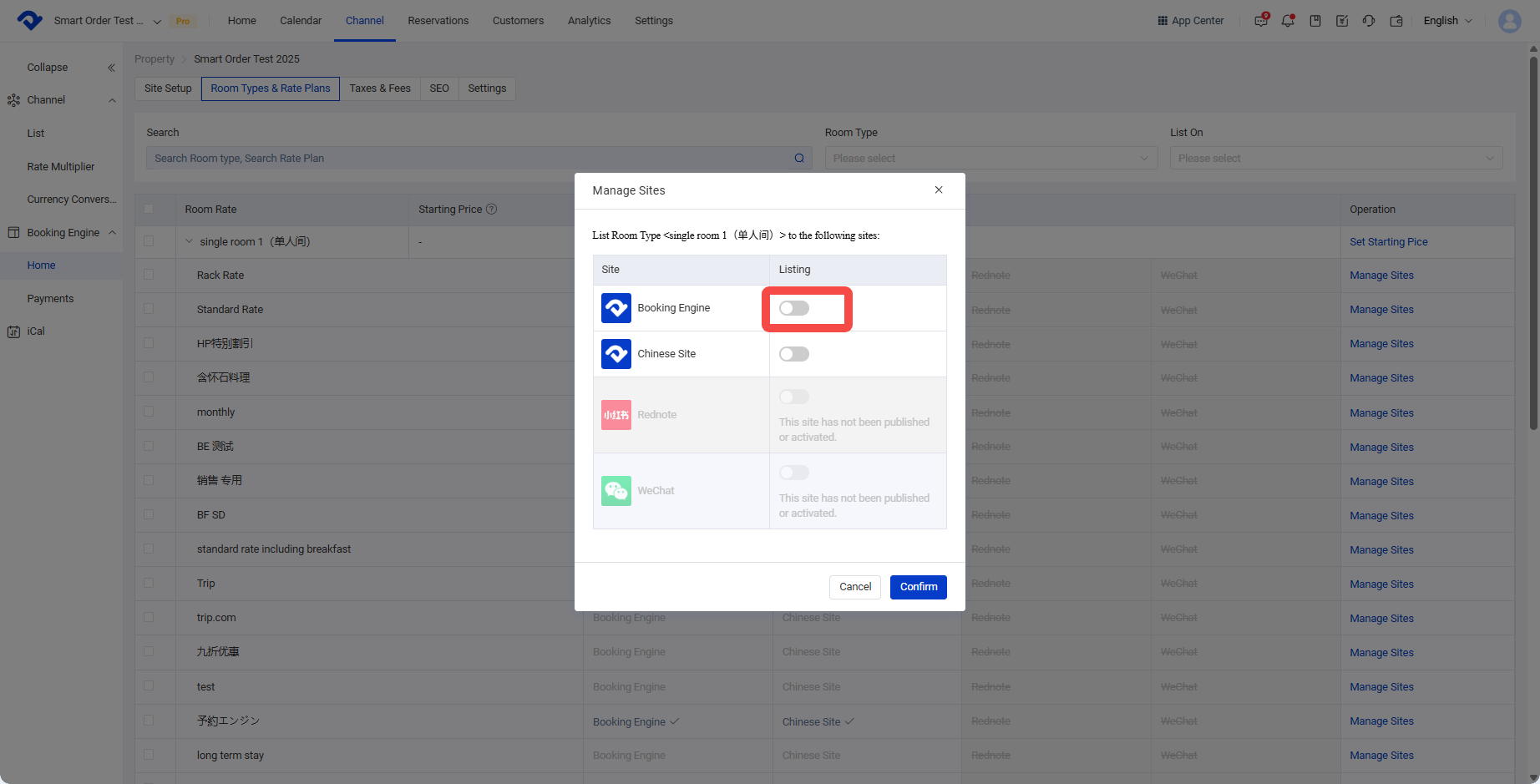Switch to the Site Setup tab
This screenshot has height=784, width=1540.
point(168,89)
